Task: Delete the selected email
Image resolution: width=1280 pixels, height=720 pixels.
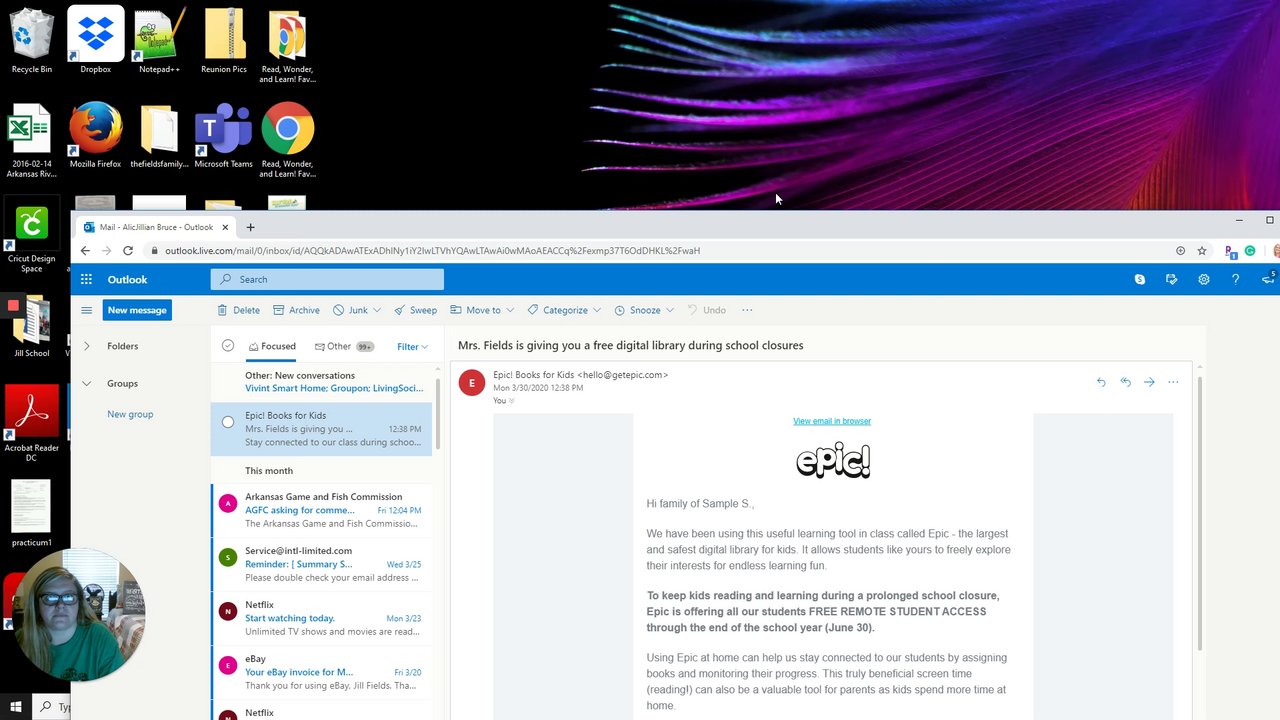Action: [239, 310]
